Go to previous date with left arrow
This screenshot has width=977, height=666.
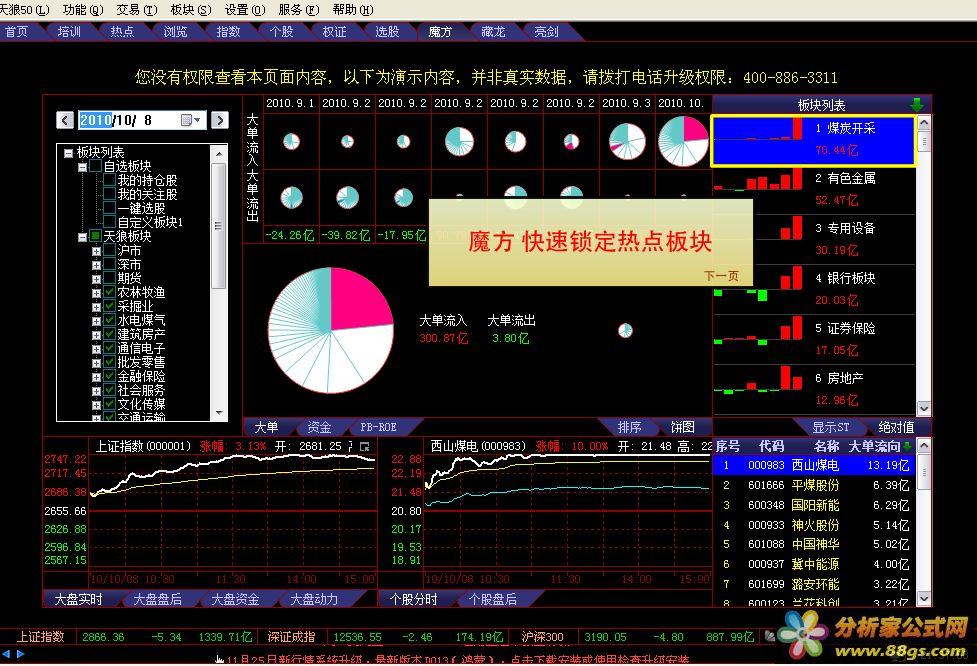[x=65, y=120]
